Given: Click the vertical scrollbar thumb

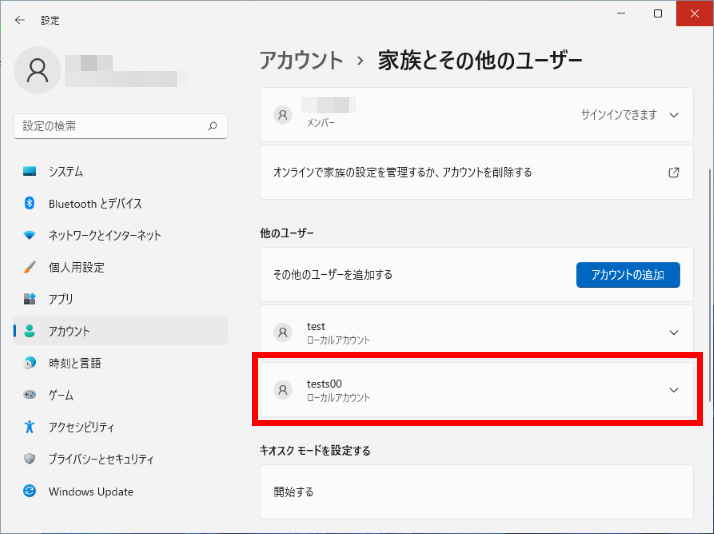Looking at the screenshot, I should 710,285.
